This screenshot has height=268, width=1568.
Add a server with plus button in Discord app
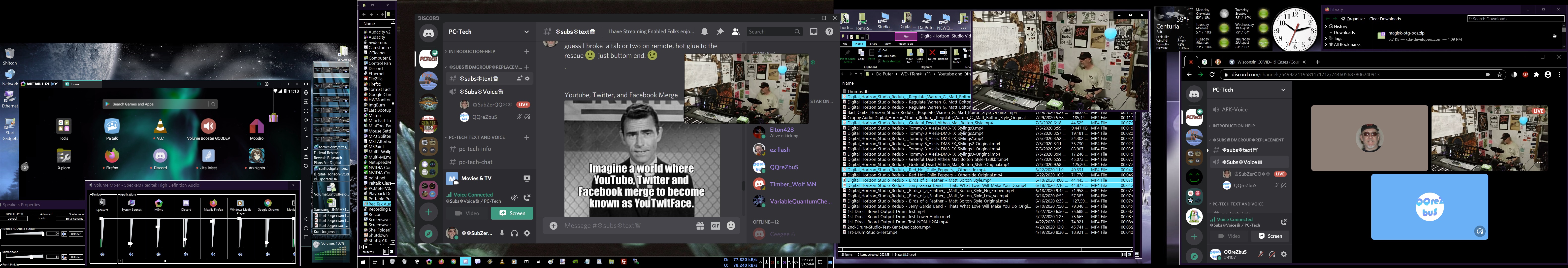(428, 211)
